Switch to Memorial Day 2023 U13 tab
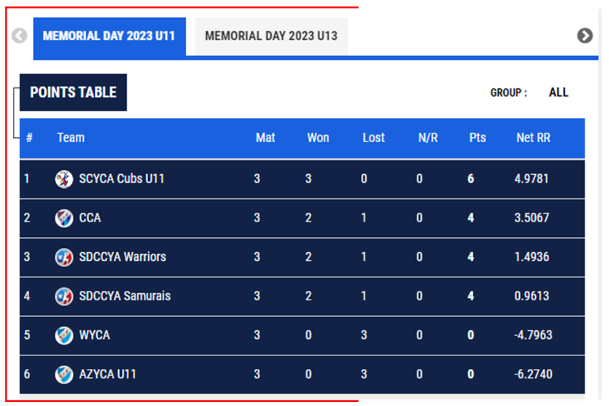This screenshot has height=406, width=609. click(271, 36)
